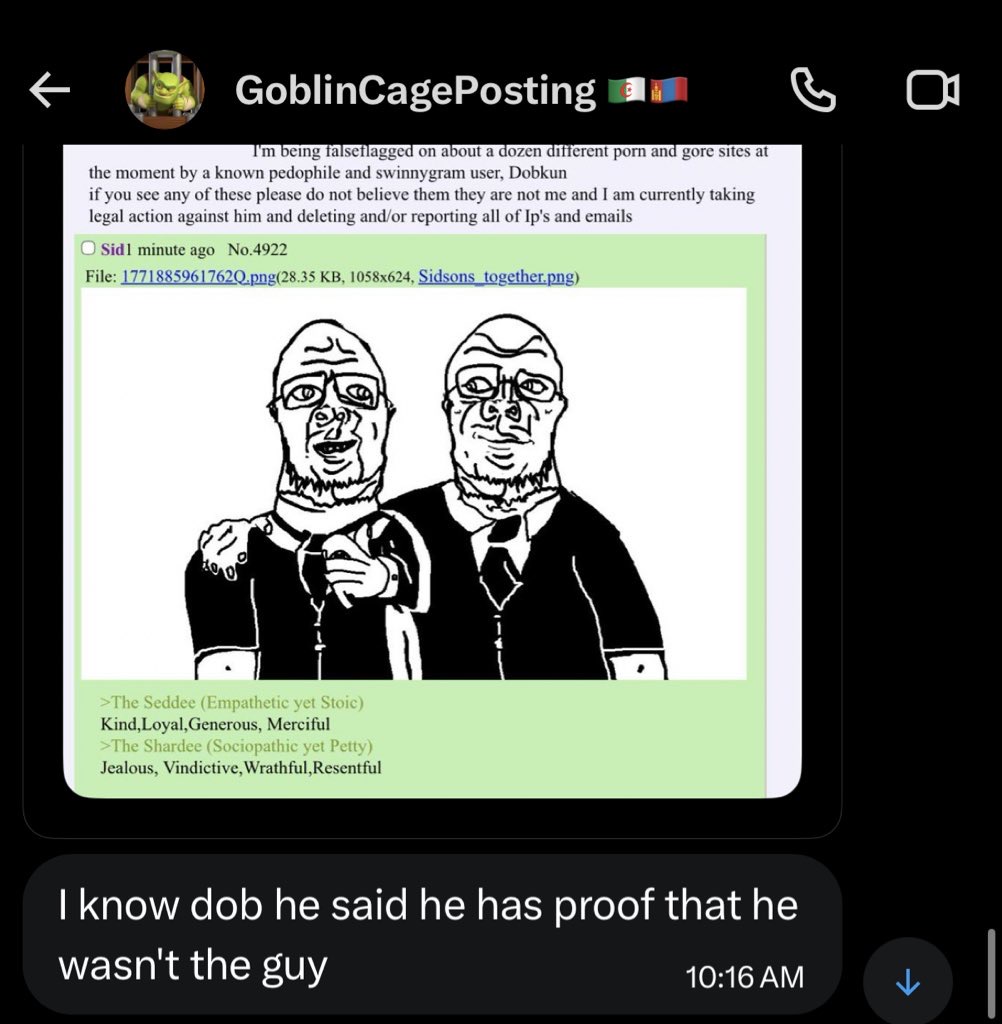Tap '>The Shardee' greentext line
The image size is (1002, 1024).
[236, 746]
